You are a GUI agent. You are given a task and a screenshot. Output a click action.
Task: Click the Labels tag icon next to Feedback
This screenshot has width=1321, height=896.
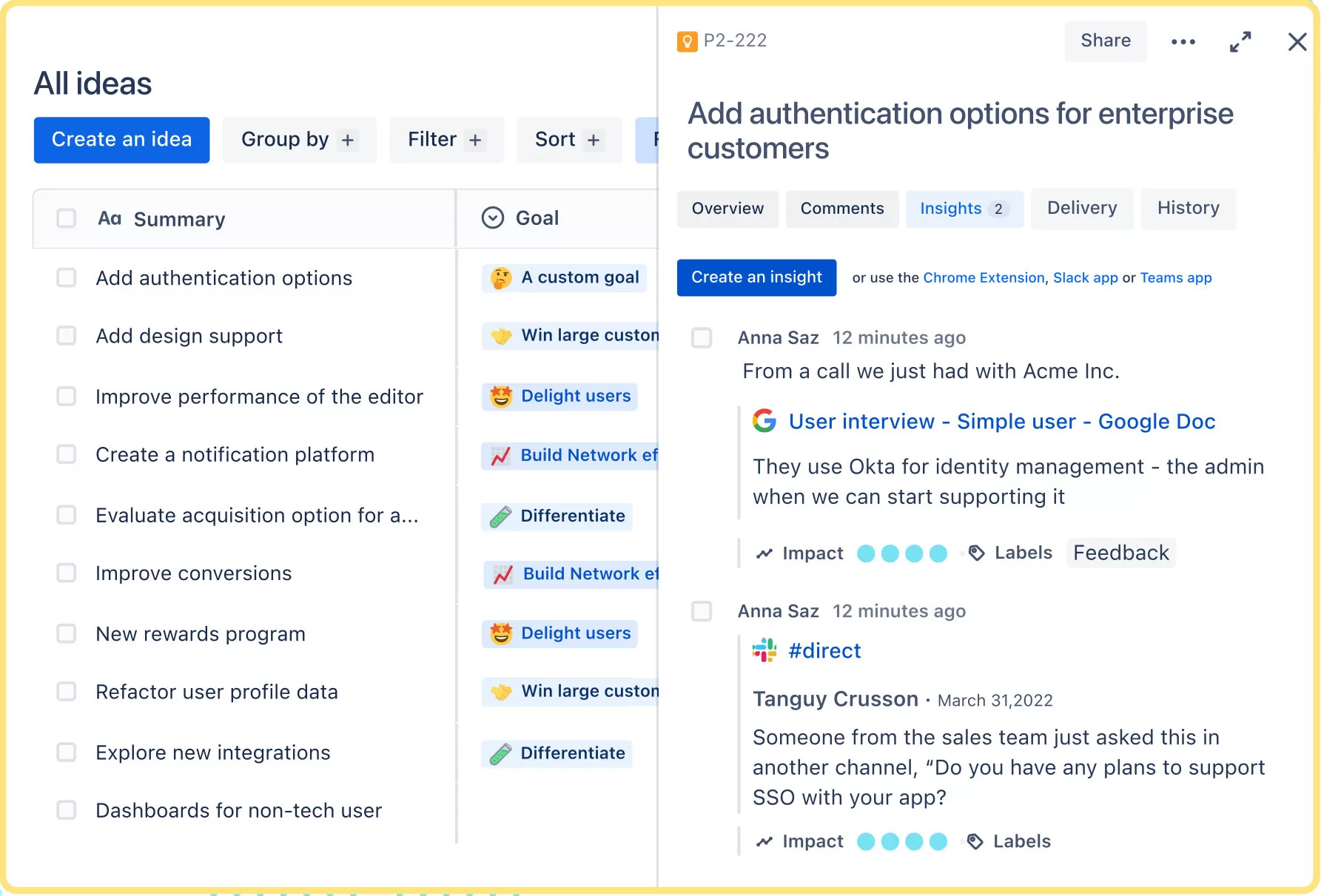click(977, 553)
